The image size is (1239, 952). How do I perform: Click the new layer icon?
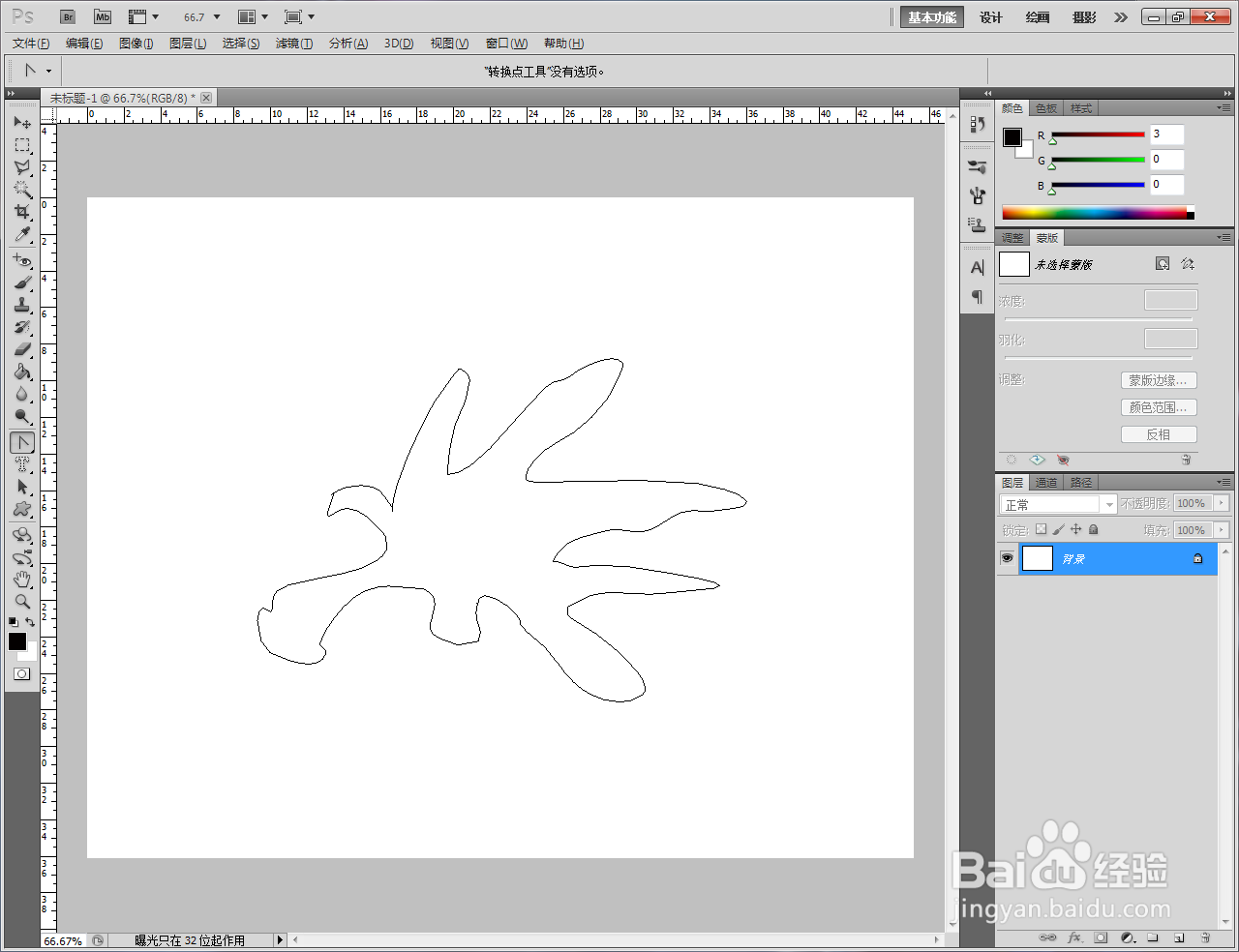pyautogui.click(x=1179, y=937)
